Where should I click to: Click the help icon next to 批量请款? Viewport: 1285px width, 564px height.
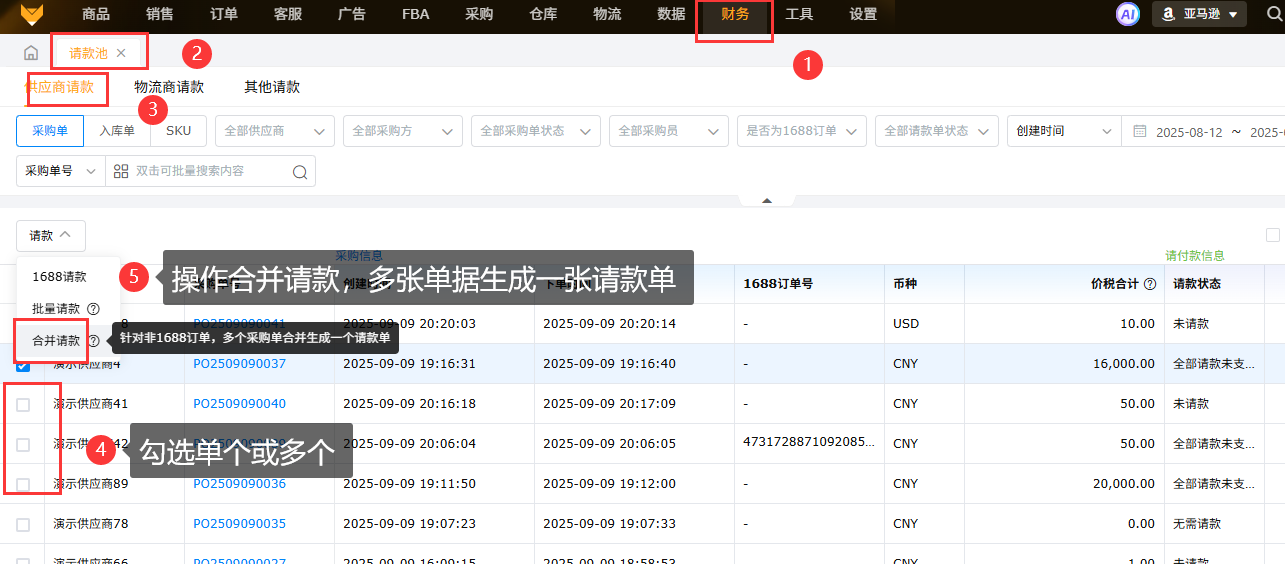pos(94,309)
